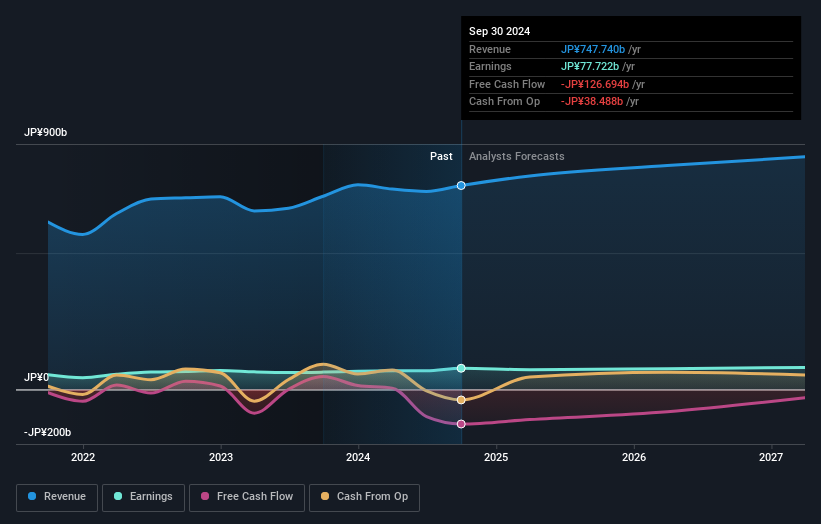Image resolution: width=821 pixels, height=524 pixels.
Task: Click the Free Cash Flow label in tooltip
Action: point(507,84)
